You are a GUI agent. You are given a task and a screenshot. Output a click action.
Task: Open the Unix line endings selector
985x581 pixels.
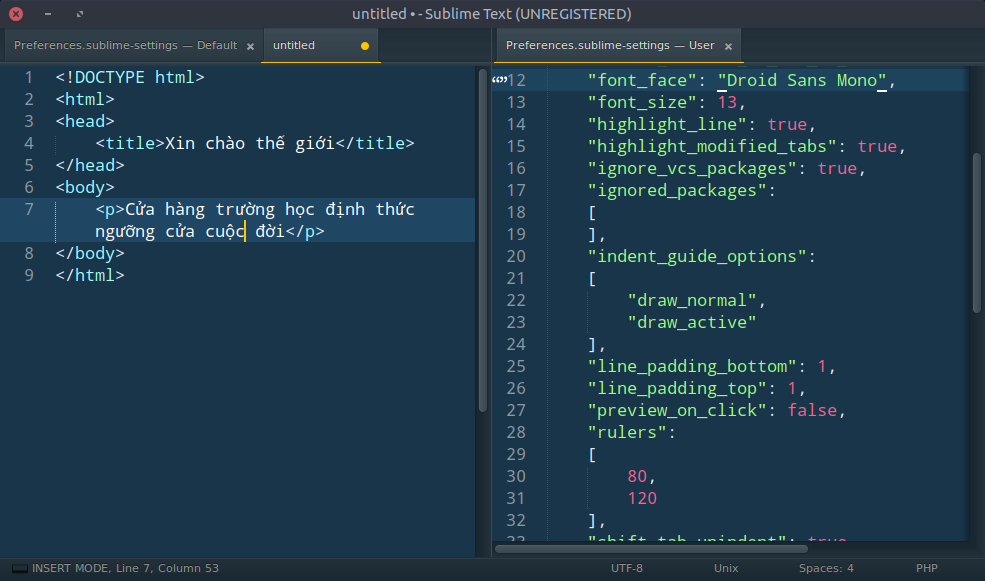(726, 568)
